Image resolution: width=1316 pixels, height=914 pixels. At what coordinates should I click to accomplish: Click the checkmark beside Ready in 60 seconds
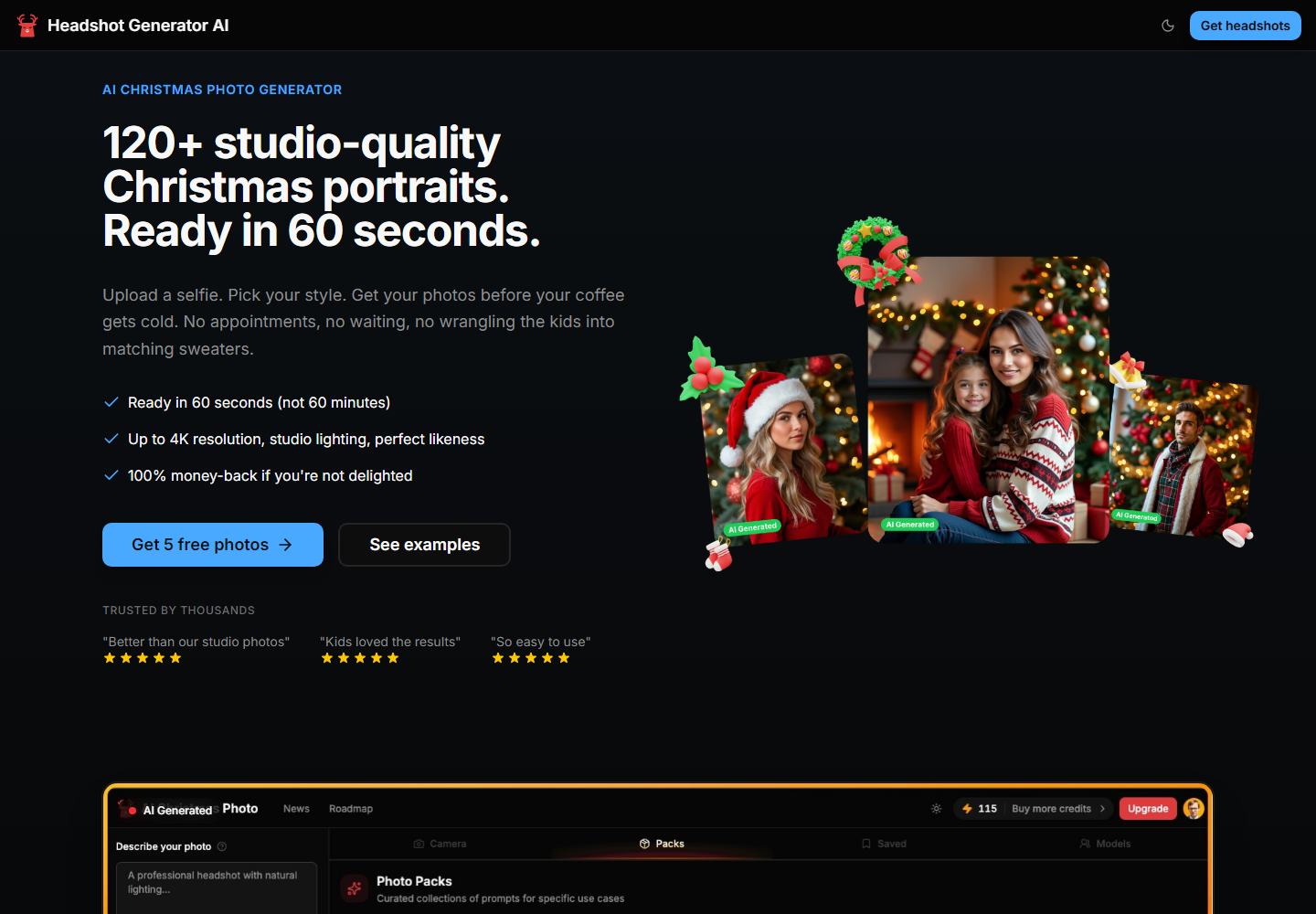tap(111, 402)
